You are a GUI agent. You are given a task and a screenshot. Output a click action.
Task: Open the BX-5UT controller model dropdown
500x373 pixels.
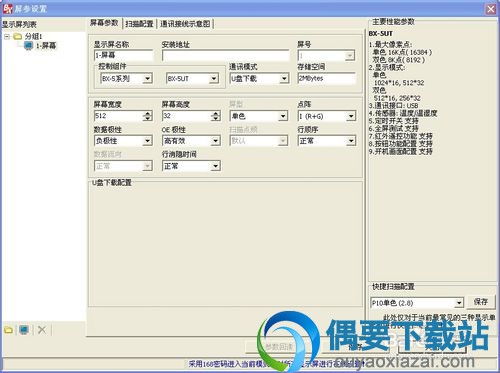[214, 79]
